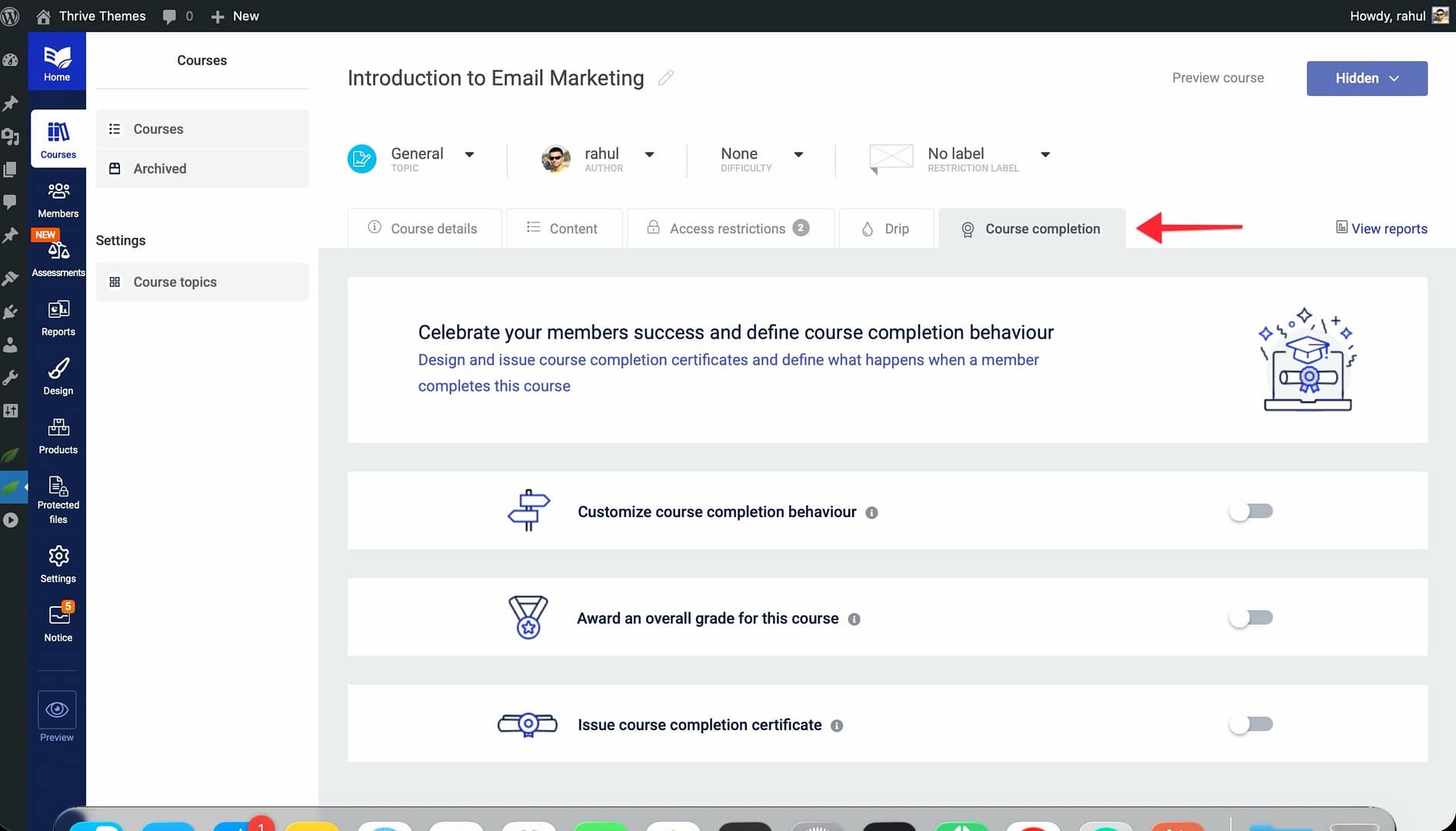Click the View reports link
The image size is (1456, 831).
pyautogui.click(x=1381, y=229)
